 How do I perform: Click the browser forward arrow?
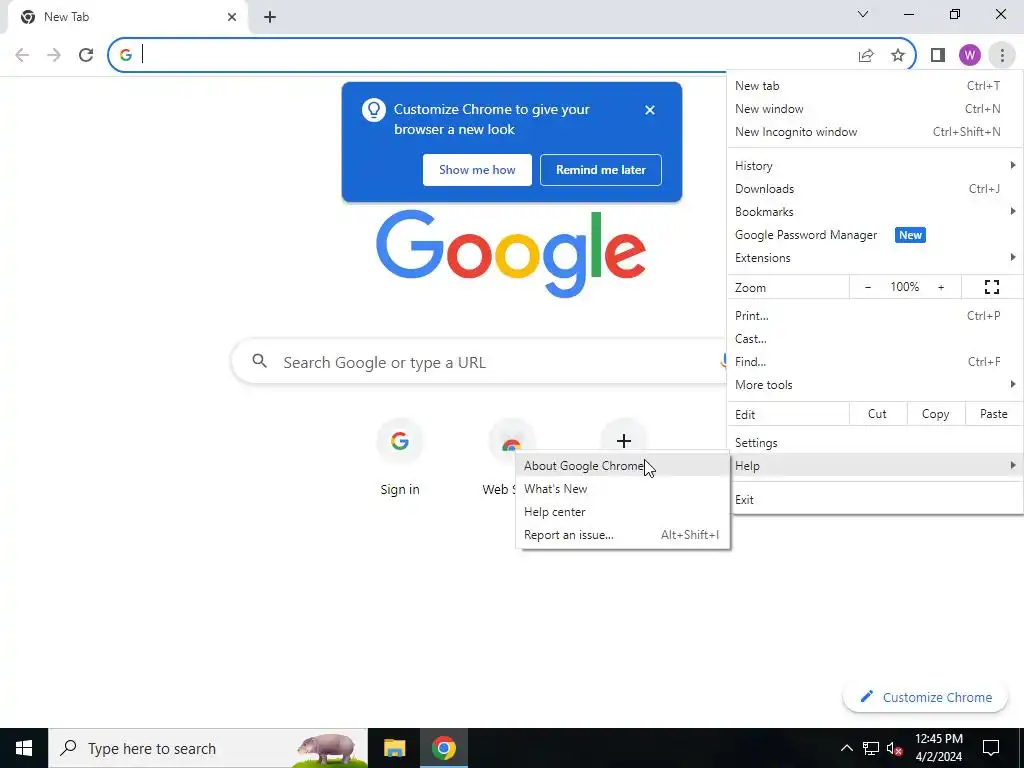(x=54, y=55)
